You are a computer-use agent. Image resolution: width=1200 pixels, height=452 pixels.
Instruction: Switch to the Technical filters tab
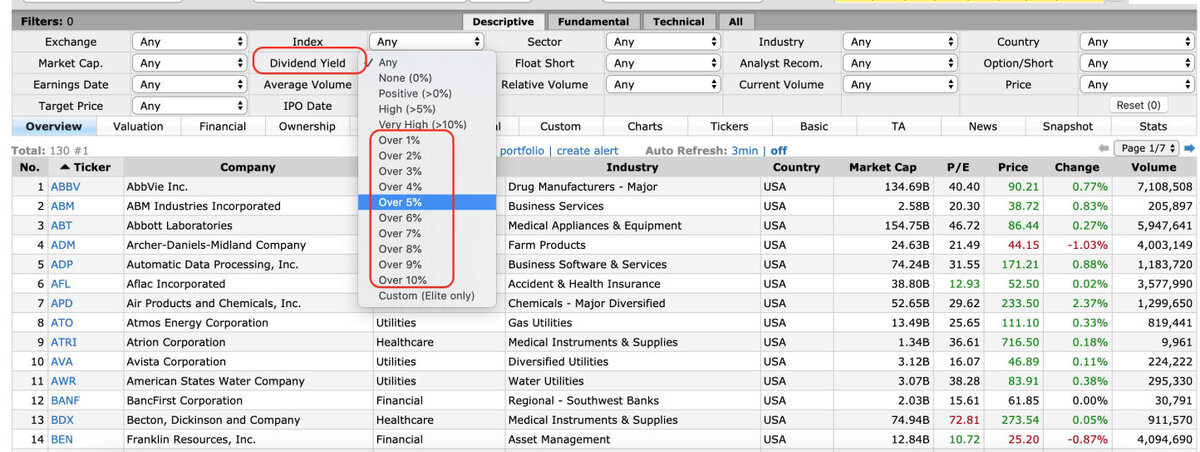click(x=678, y=21)
